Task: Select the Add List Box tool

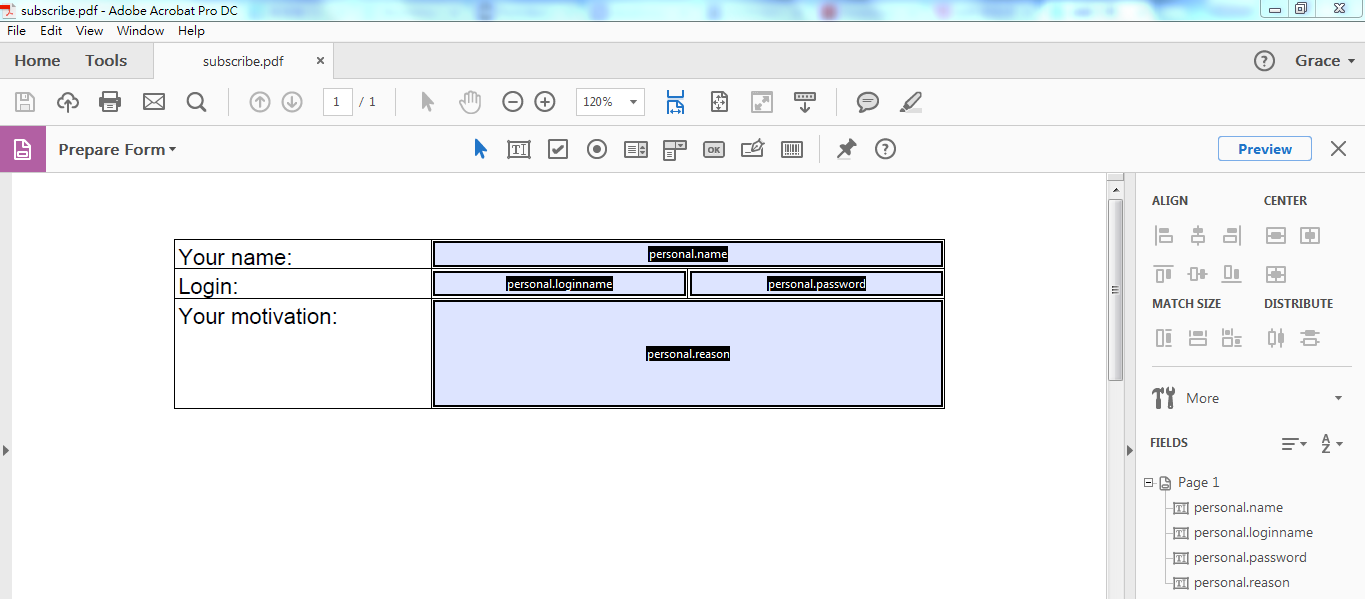Action: (x=636, y=150)
